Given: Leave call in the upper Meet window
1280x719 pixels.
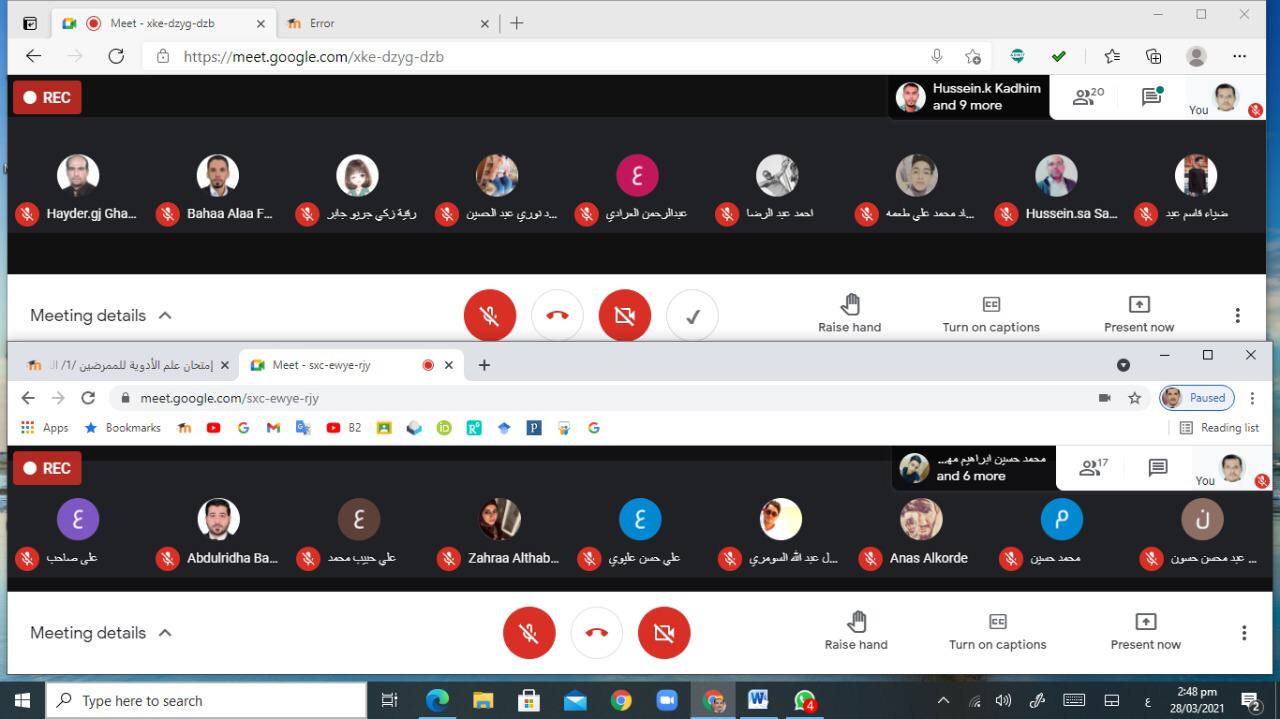Looking at the screenshot, I should (x=557, y=315).
